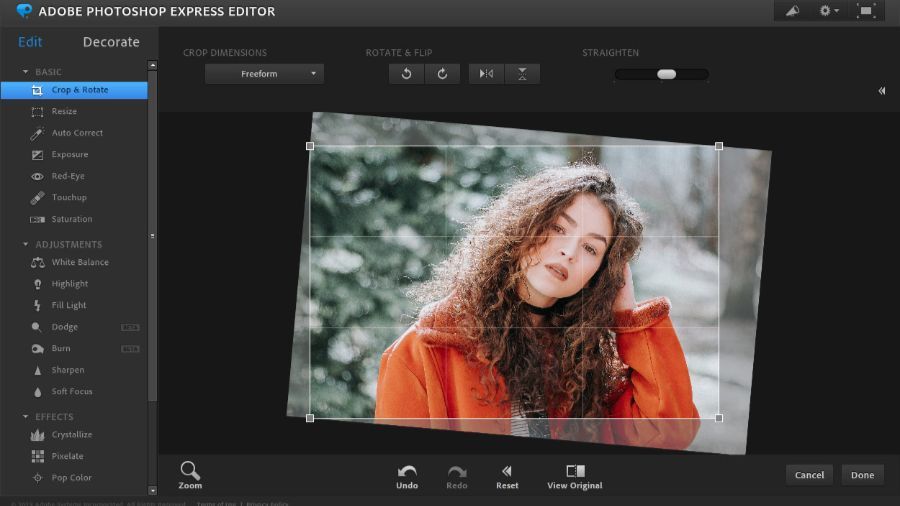The height and width of the screenshot is (506, 900).
Task: Select the Red-Eye tool
Action: (x=69, y=176)
